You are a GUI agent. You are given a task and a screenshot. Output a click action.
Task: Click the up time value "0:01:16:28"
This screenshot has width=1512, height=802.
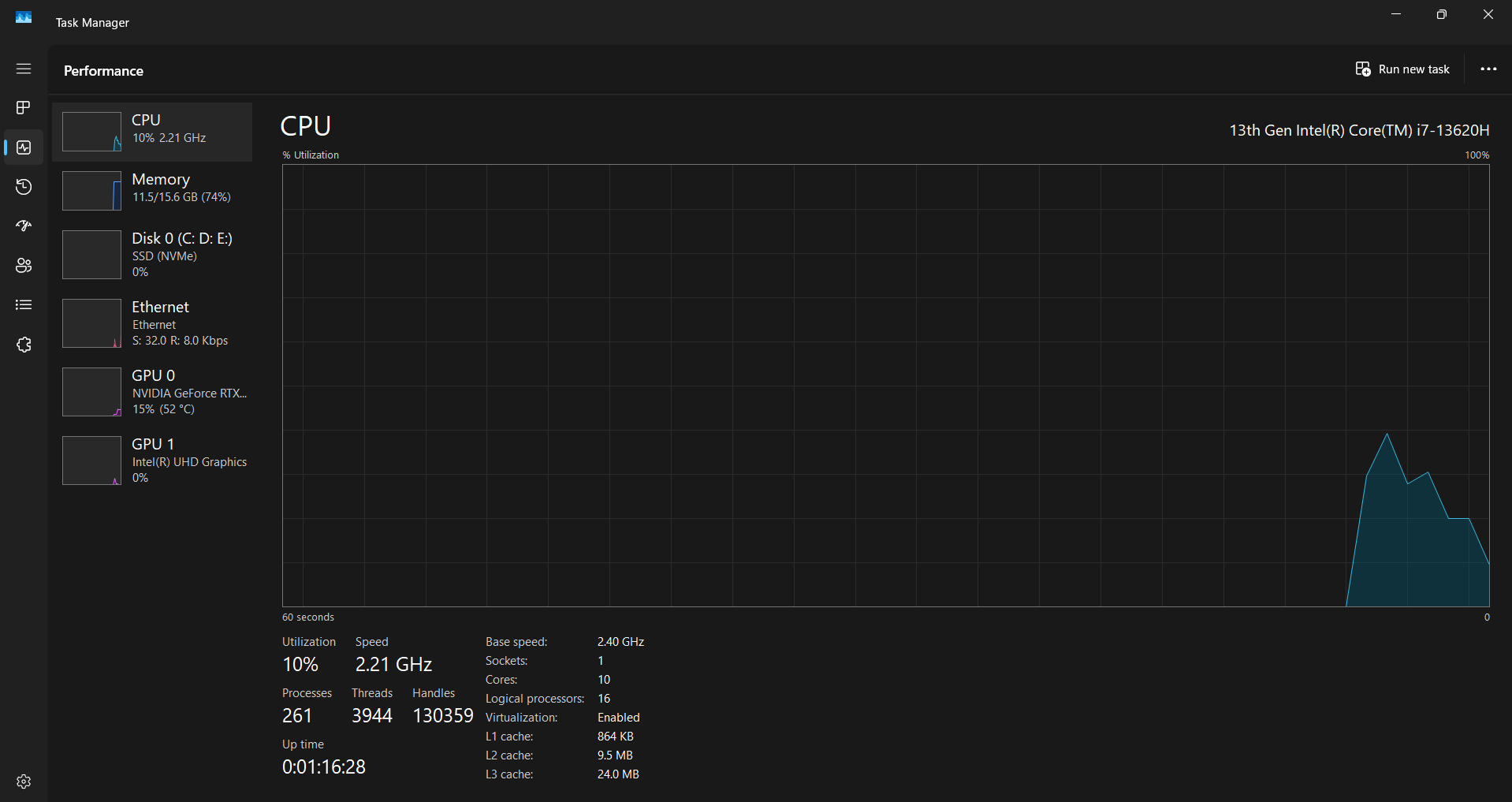pyautogui.click(x=324, y=767)
